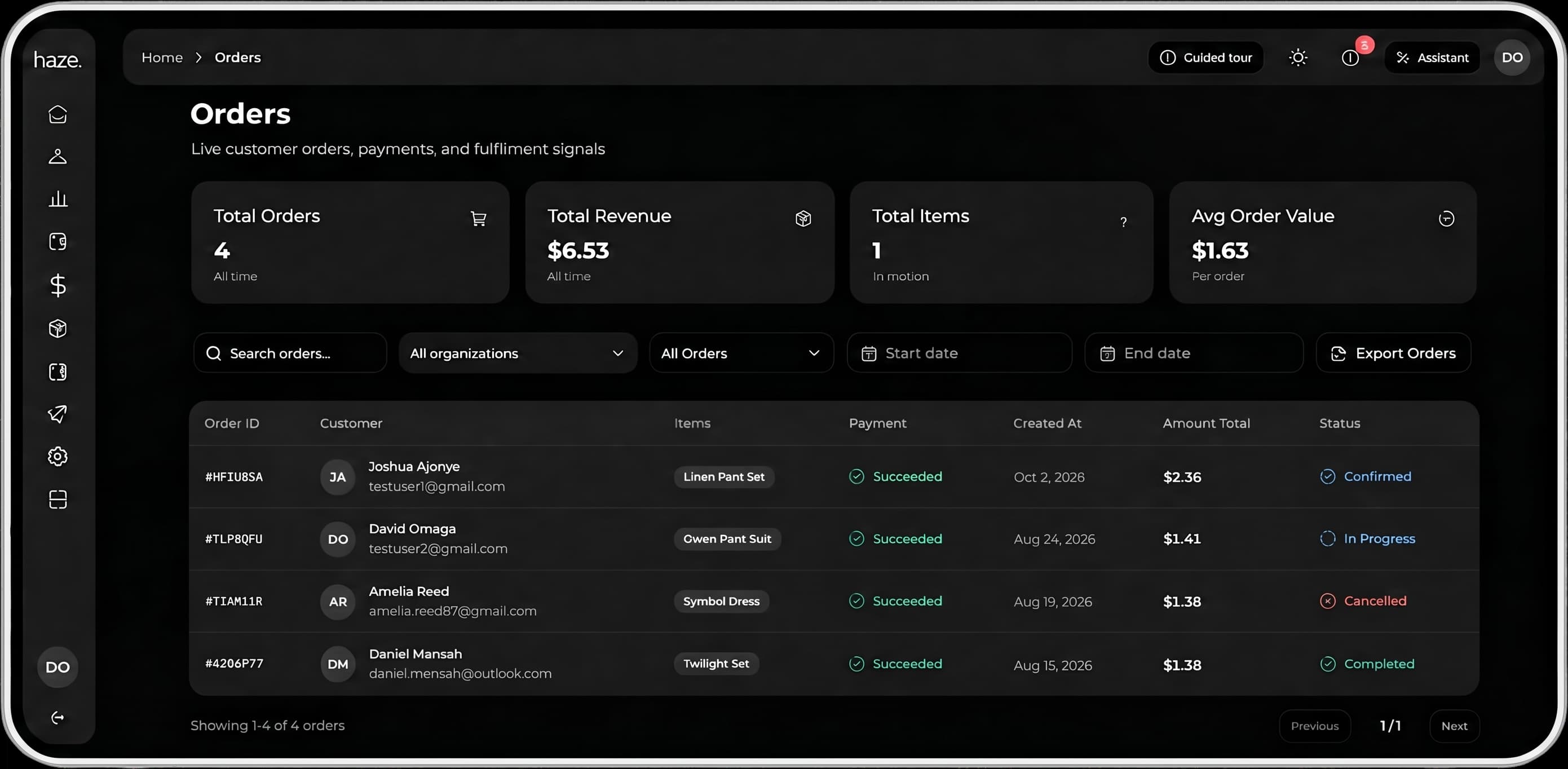This screenshot has width=1568, height=769.
Task: Click the Symbol Dress item tag
Action: click(721, 601)
